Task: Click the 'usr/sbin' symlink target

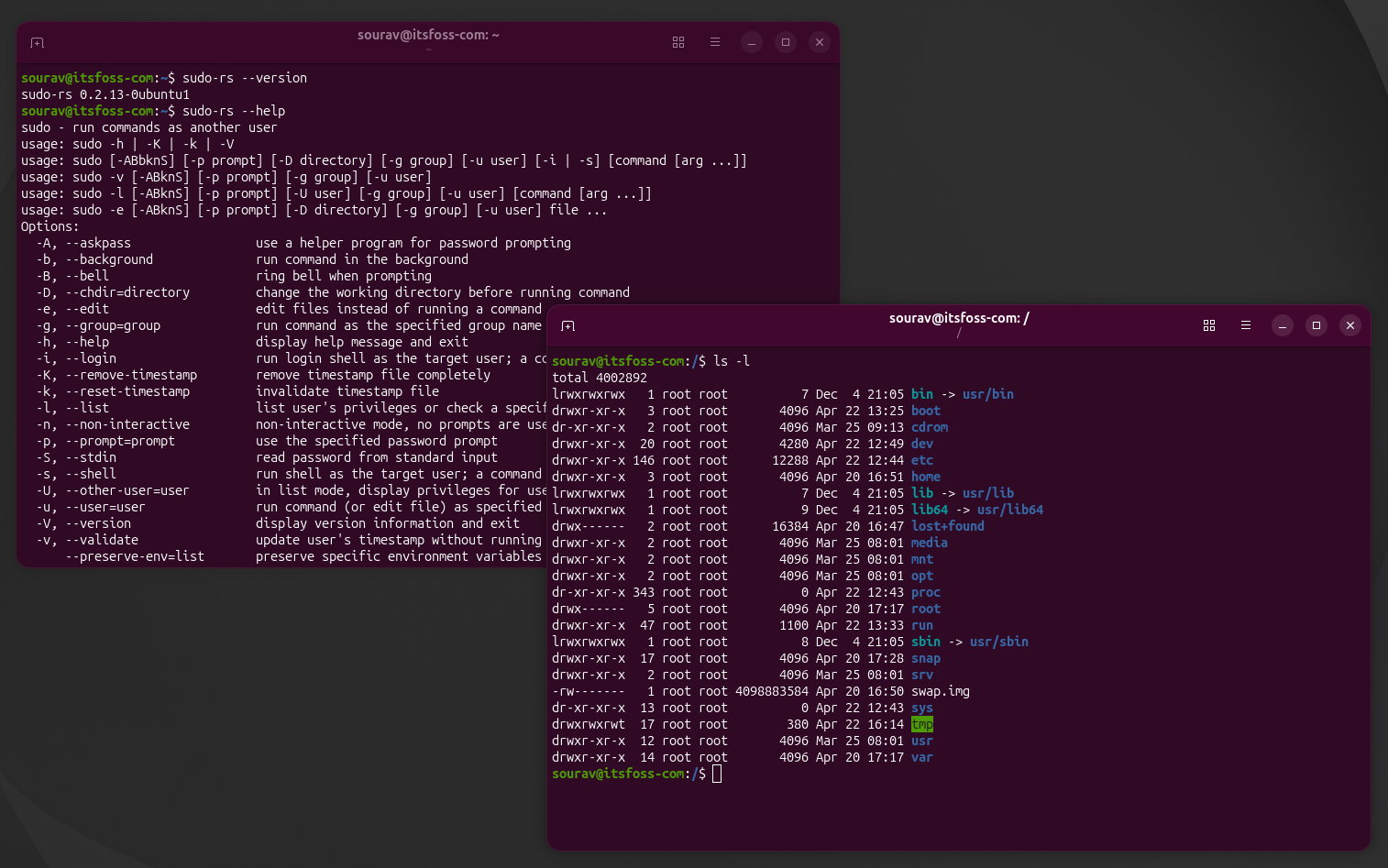Action: pyautogui.click(x=999, y=642)
